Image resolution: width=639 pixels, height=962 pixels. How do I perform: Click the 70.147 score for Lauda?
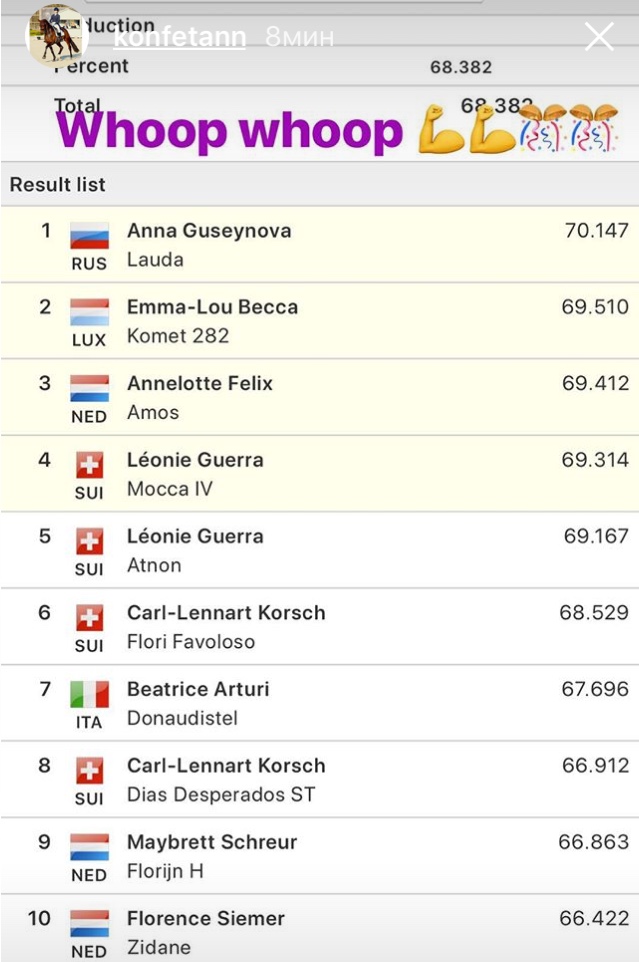596,231
